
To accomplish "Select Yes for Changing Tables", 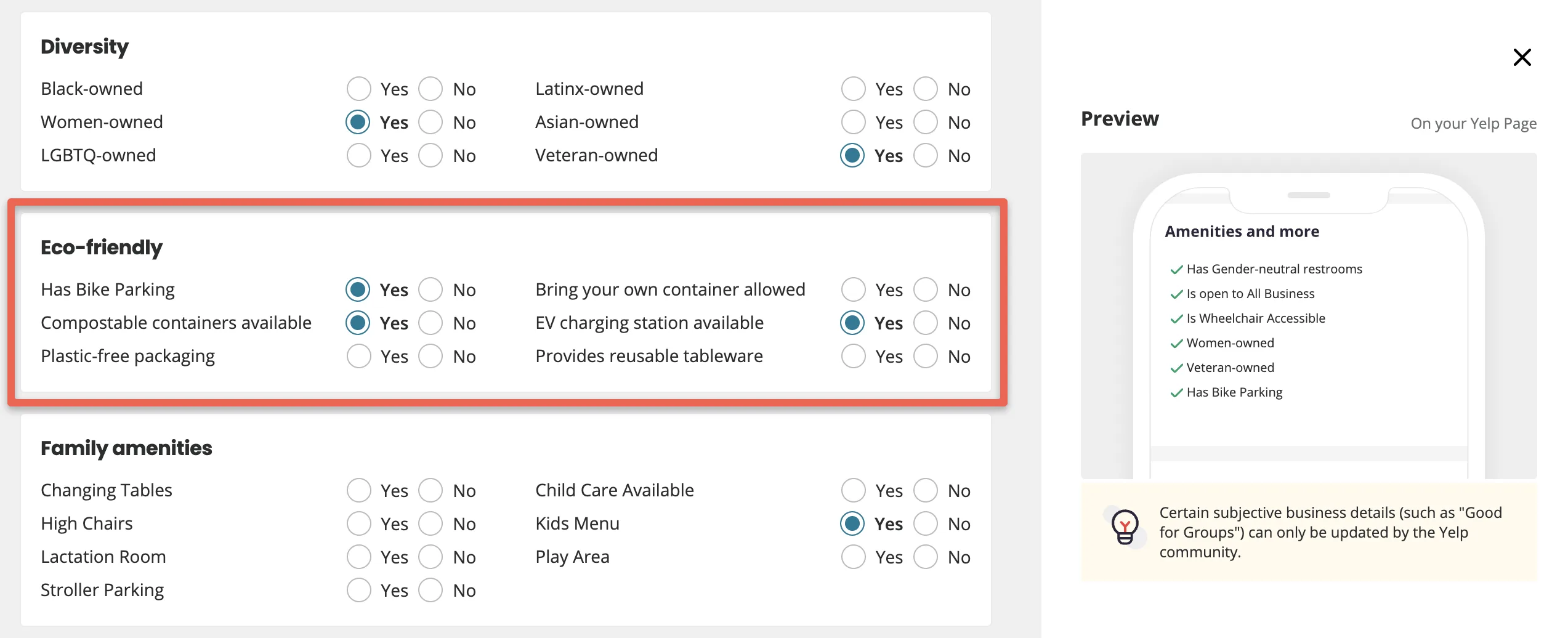I will click(x=358, y=490).
